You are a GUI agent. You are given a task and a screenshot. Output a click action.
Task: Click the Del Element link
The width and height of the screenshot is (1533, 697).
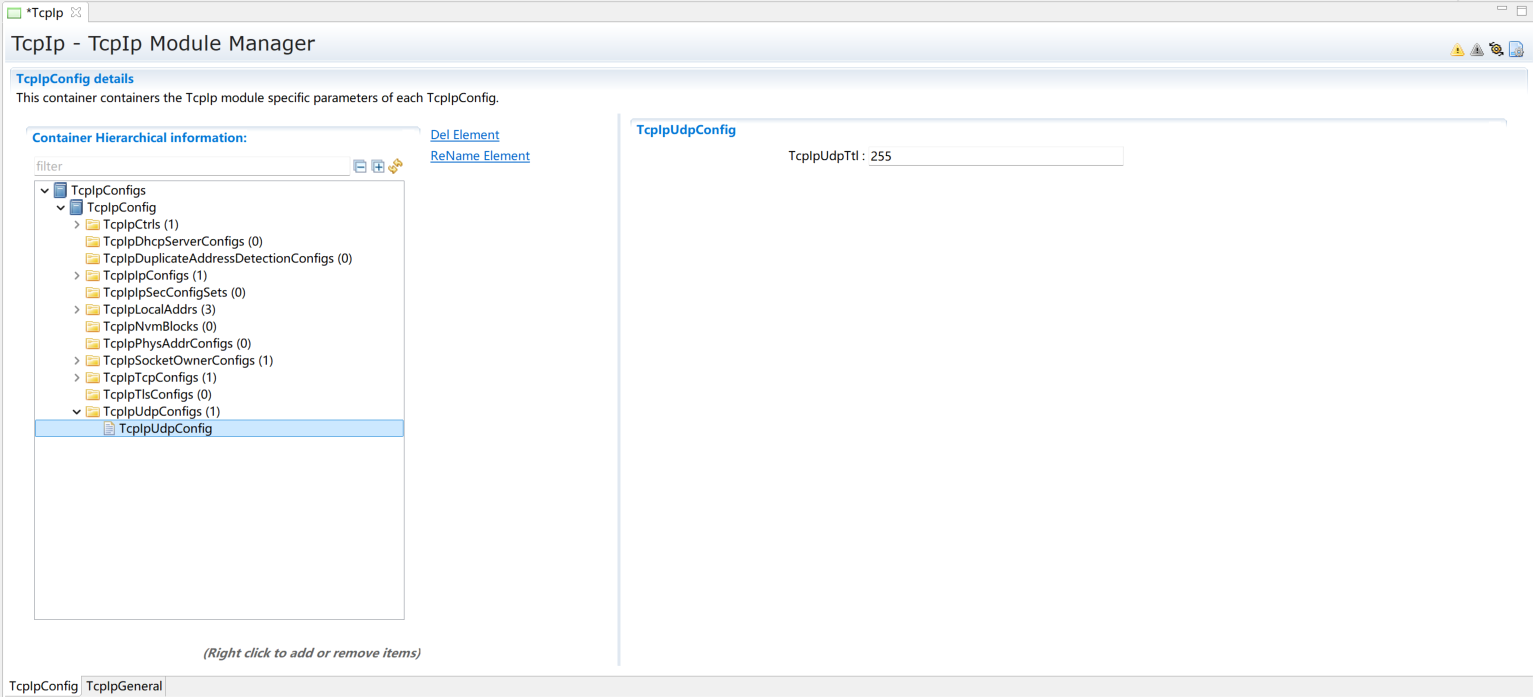pyautogui.click(x=464, y=135)
